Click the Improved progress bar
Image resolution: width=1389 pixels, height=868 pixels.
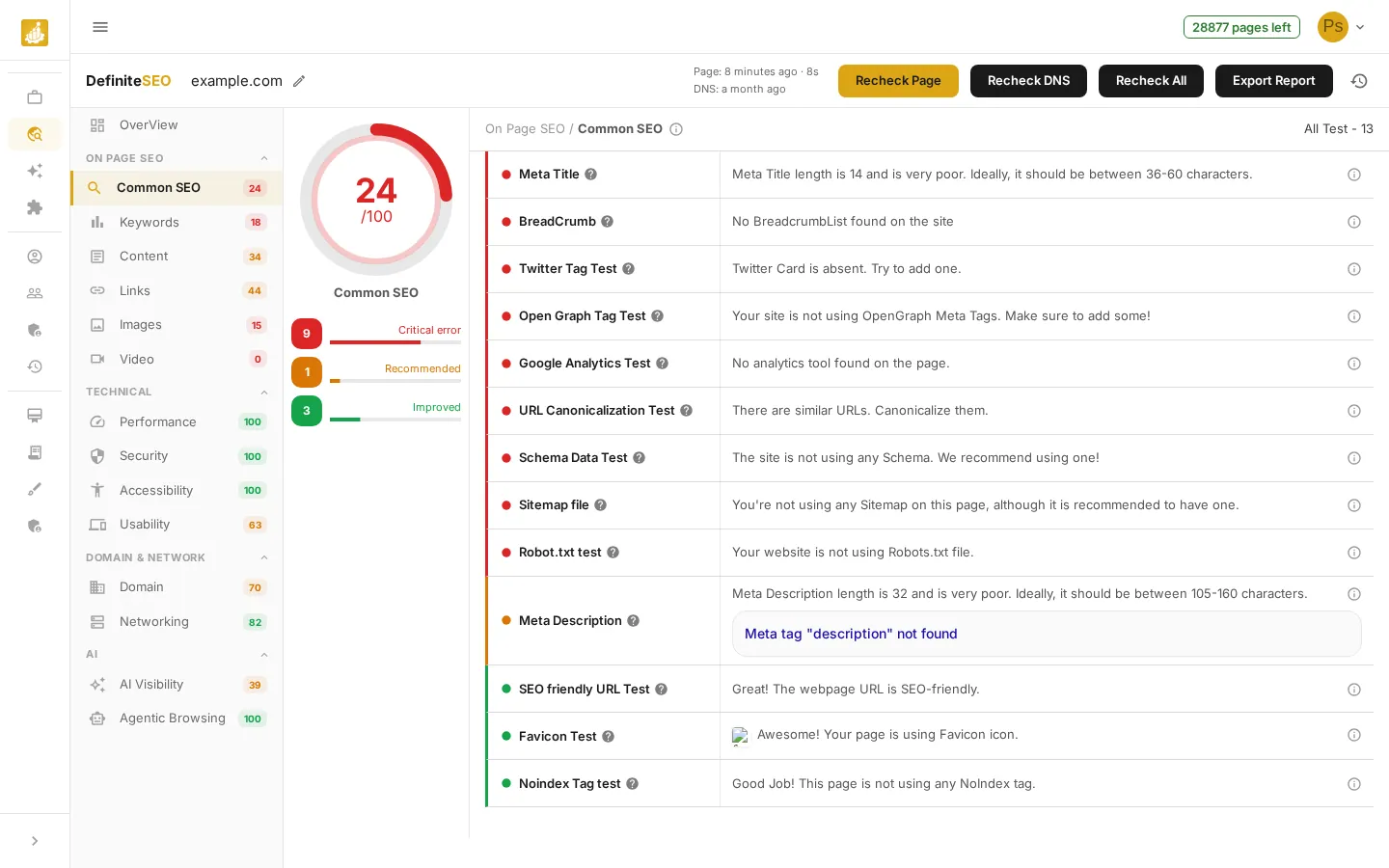pyautogui.click(x=395, y=420)
